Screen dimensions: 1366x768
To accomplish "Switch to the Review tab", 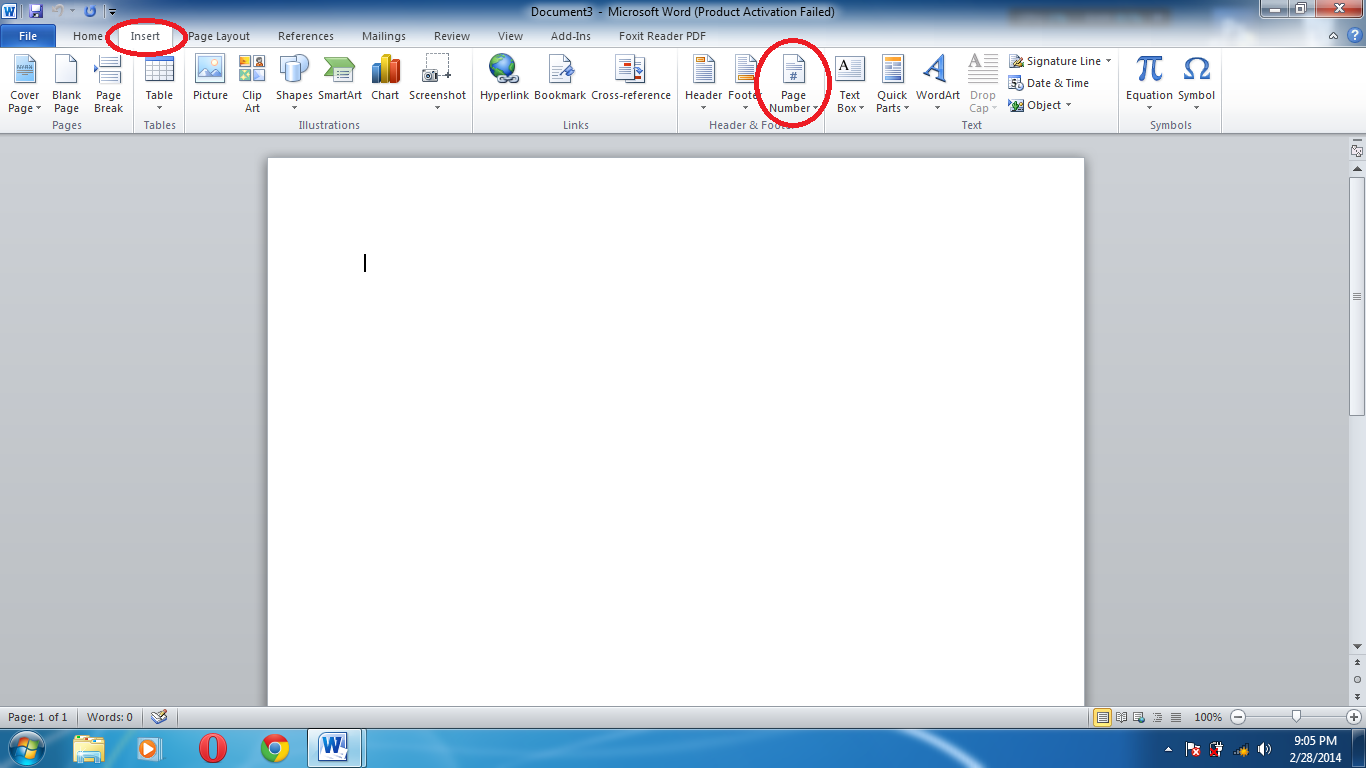I will coord(452,36).
